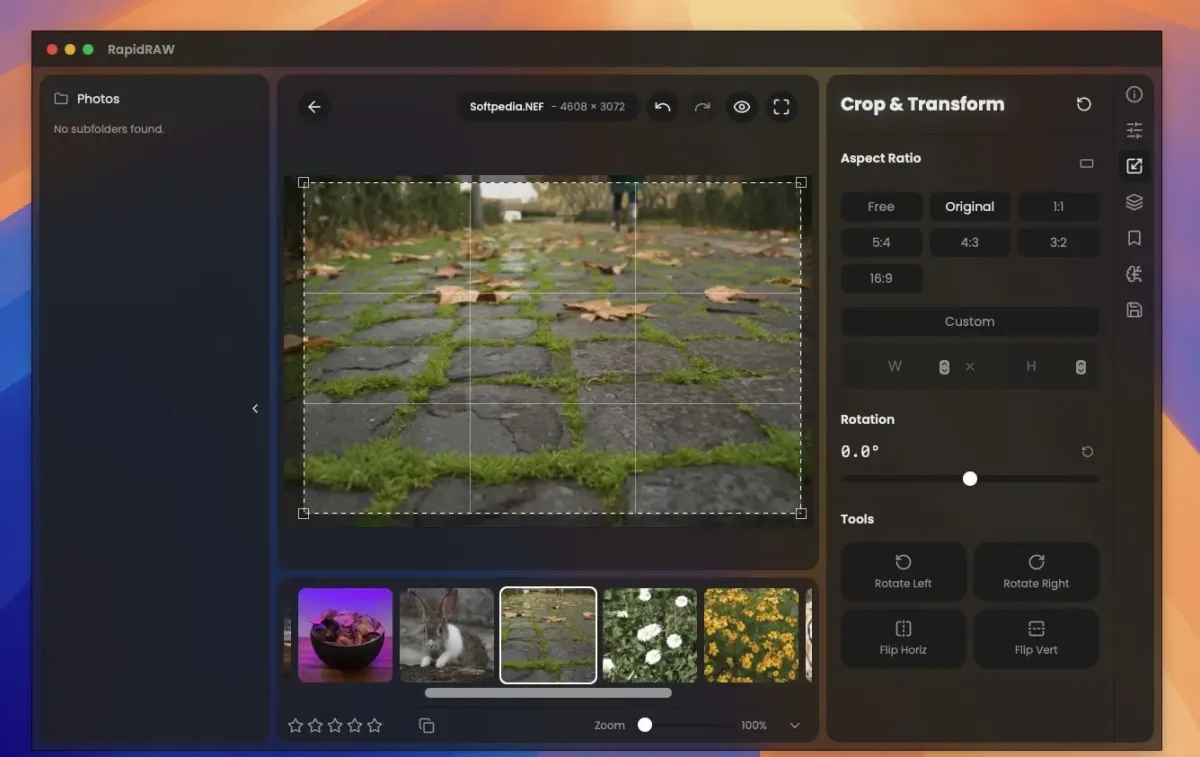Image resolution: width=1200 pixels, height=757 pixels.
Task: Rate the photo two stars
Action: (x=315, y=725)
